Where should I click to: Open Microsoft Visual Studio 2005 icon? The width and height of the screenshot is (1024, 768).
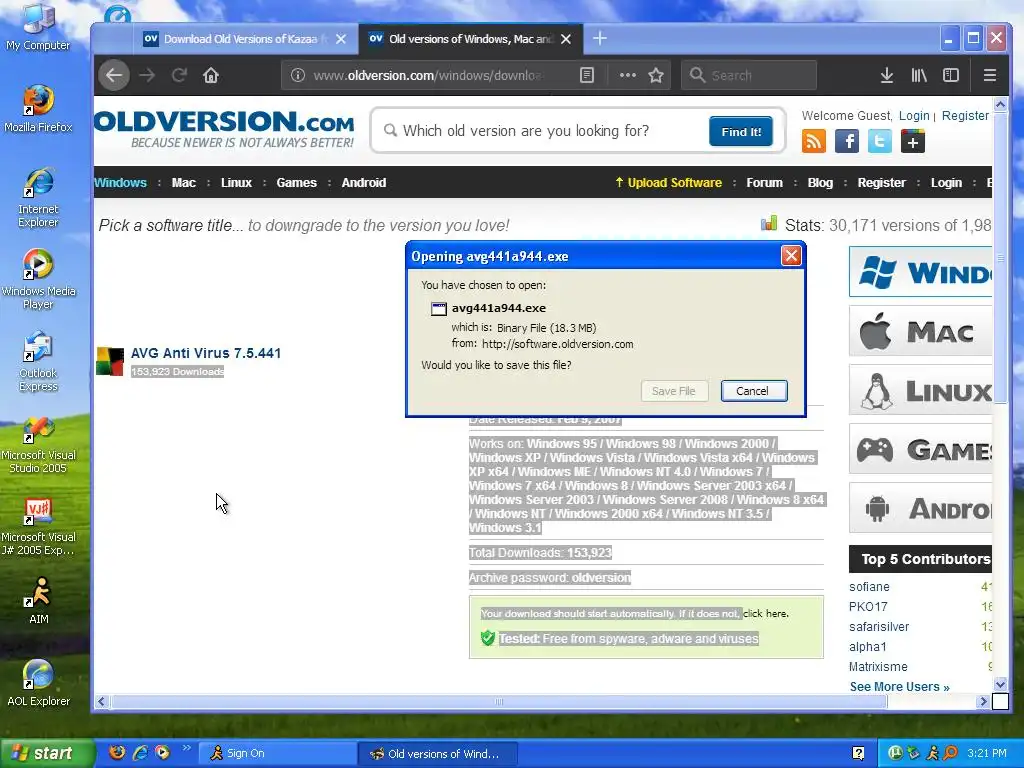pyautogui.click(x=38, y=444)
